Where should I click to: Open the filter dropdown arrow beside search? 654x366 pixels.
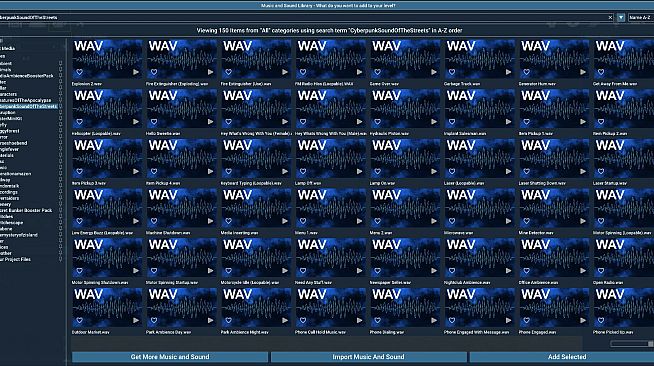click(621, 18)
